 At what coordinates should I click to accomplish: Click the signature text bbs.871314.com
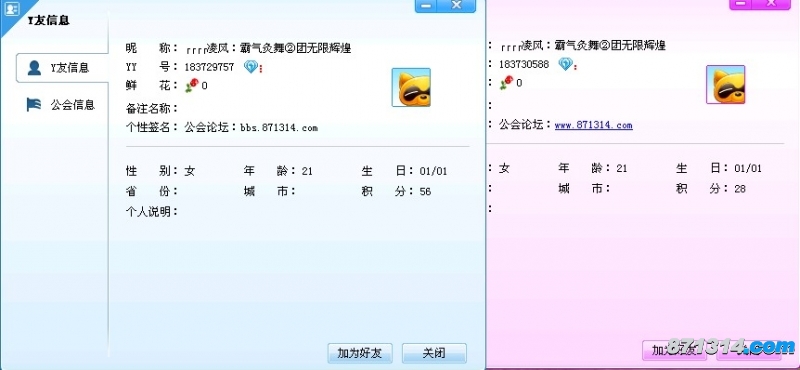pyautogui.click(x=279, y=128)
